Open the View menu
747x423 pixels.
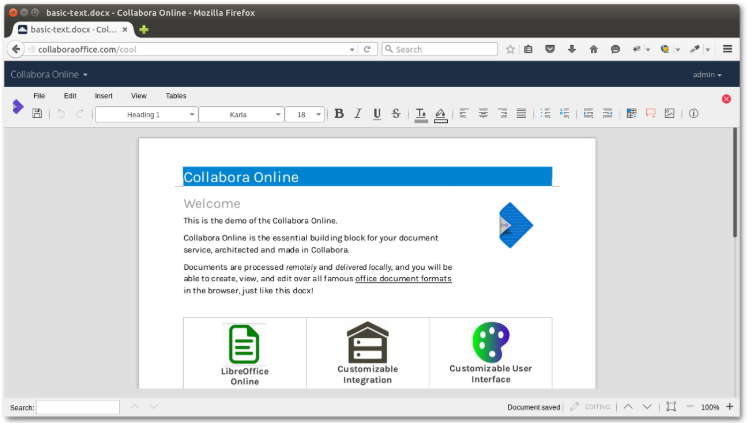(139, 96)
